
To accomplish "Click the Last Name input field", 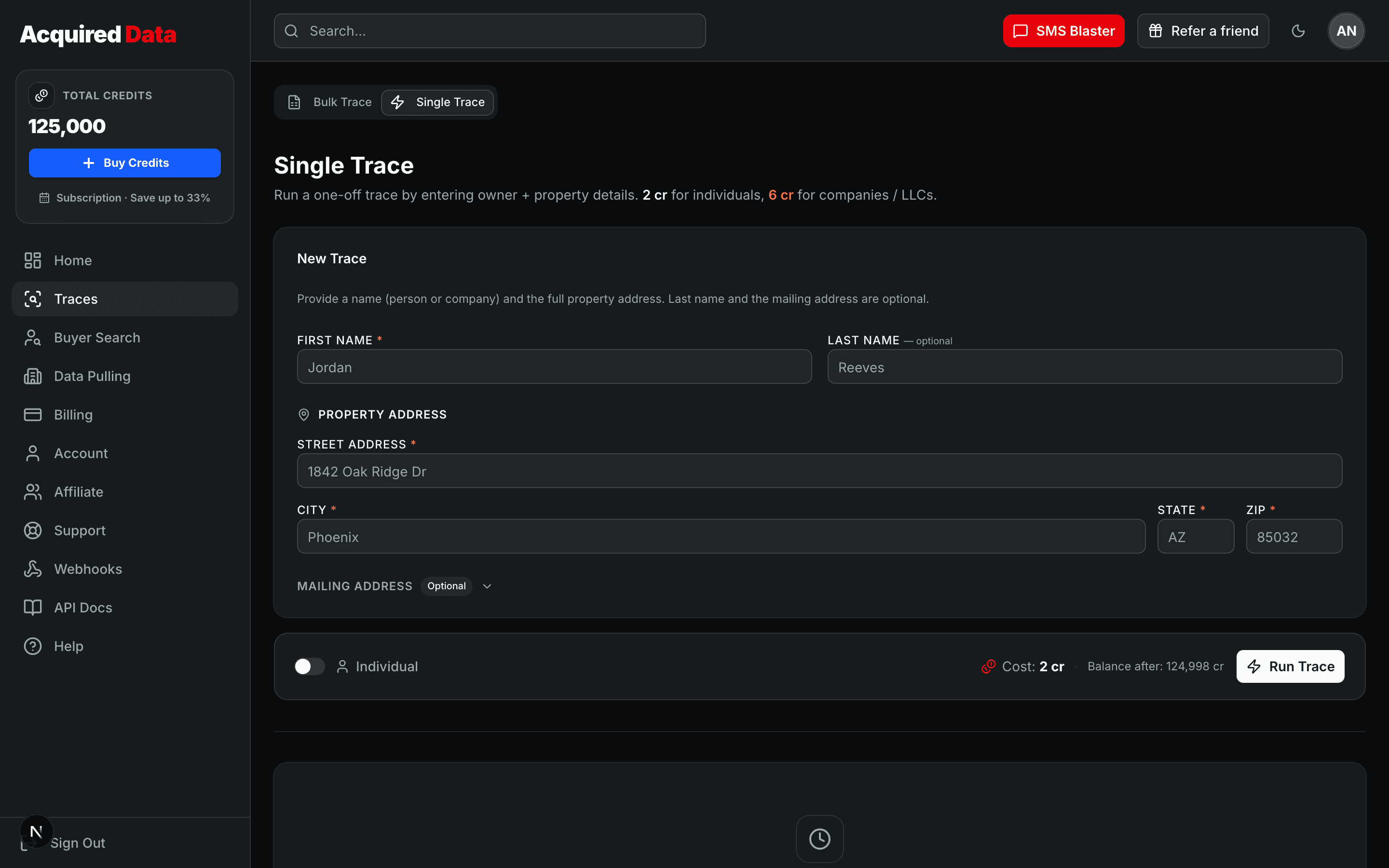I will tap(1085, 367).
